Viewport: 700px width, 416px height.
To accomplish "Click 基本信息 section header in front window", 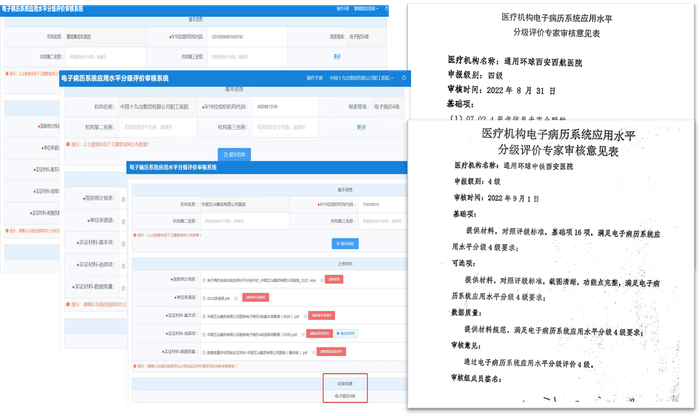I will tap(345, 190).
